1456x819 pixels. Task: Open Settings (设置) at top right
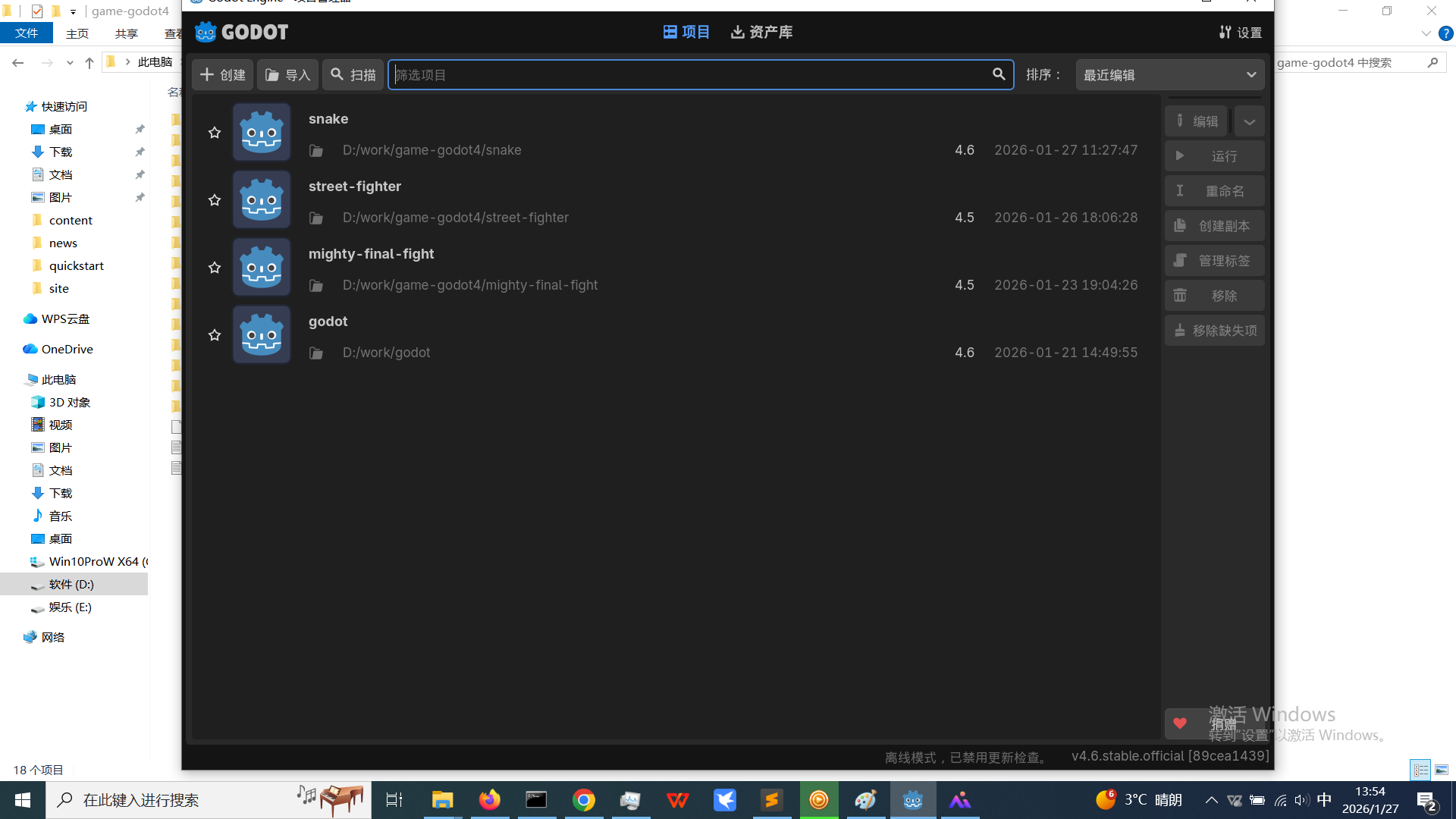pos(1241,33)
